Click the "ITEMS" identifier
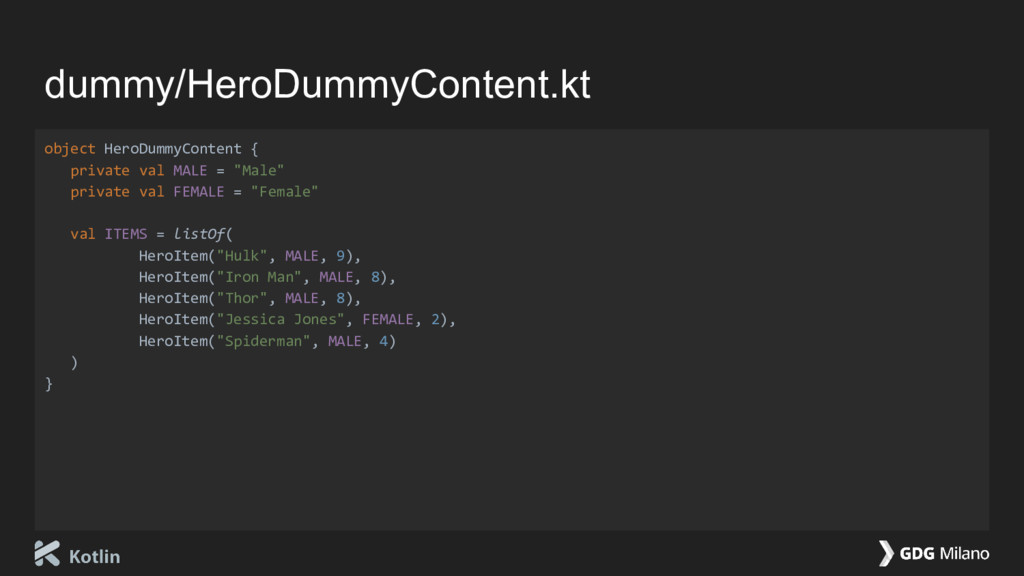This screenshot has width=1024, height=576. tap(126, 234)
